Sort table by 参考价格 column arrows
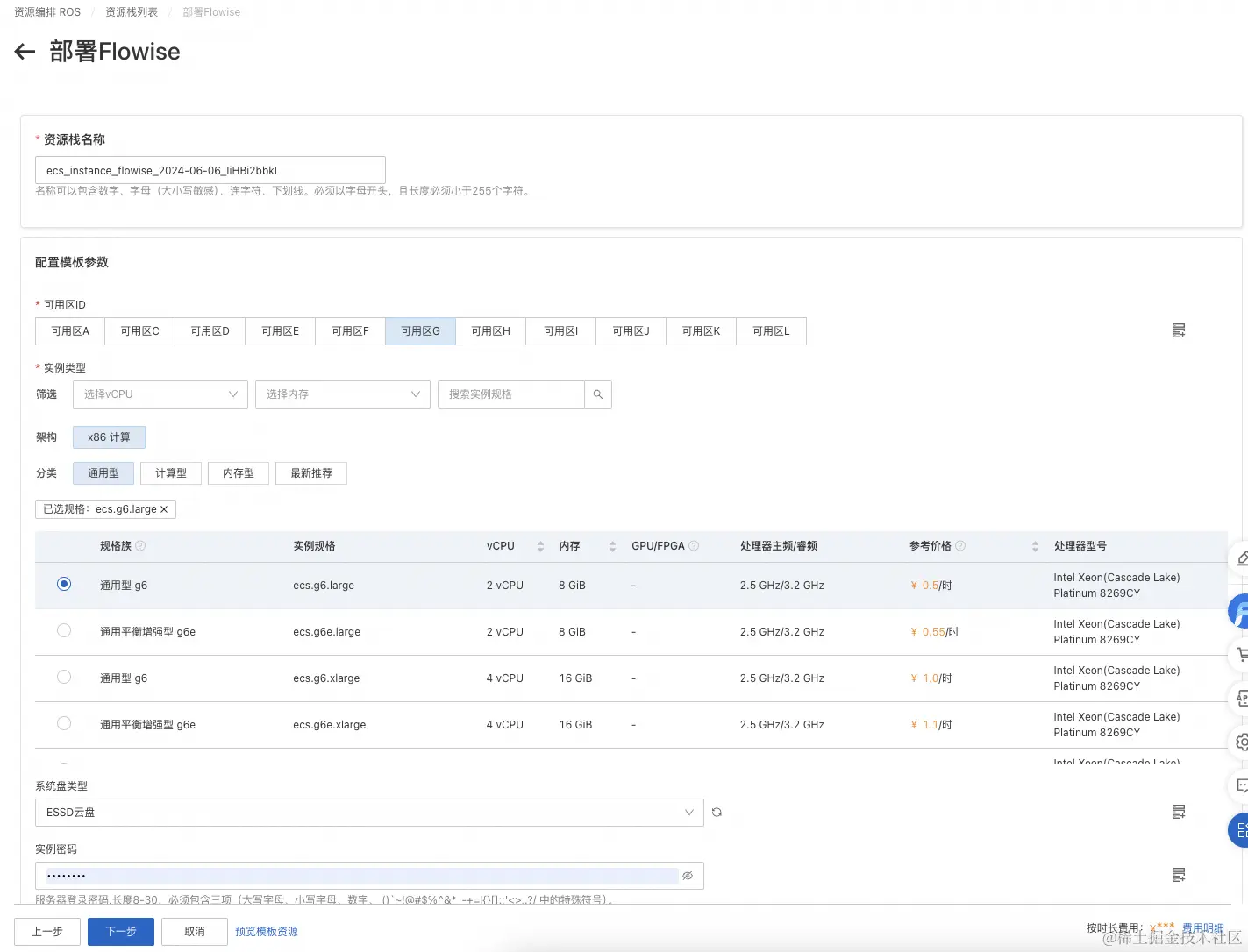Screen dimensions: 1248x952 coord(1035,546)
